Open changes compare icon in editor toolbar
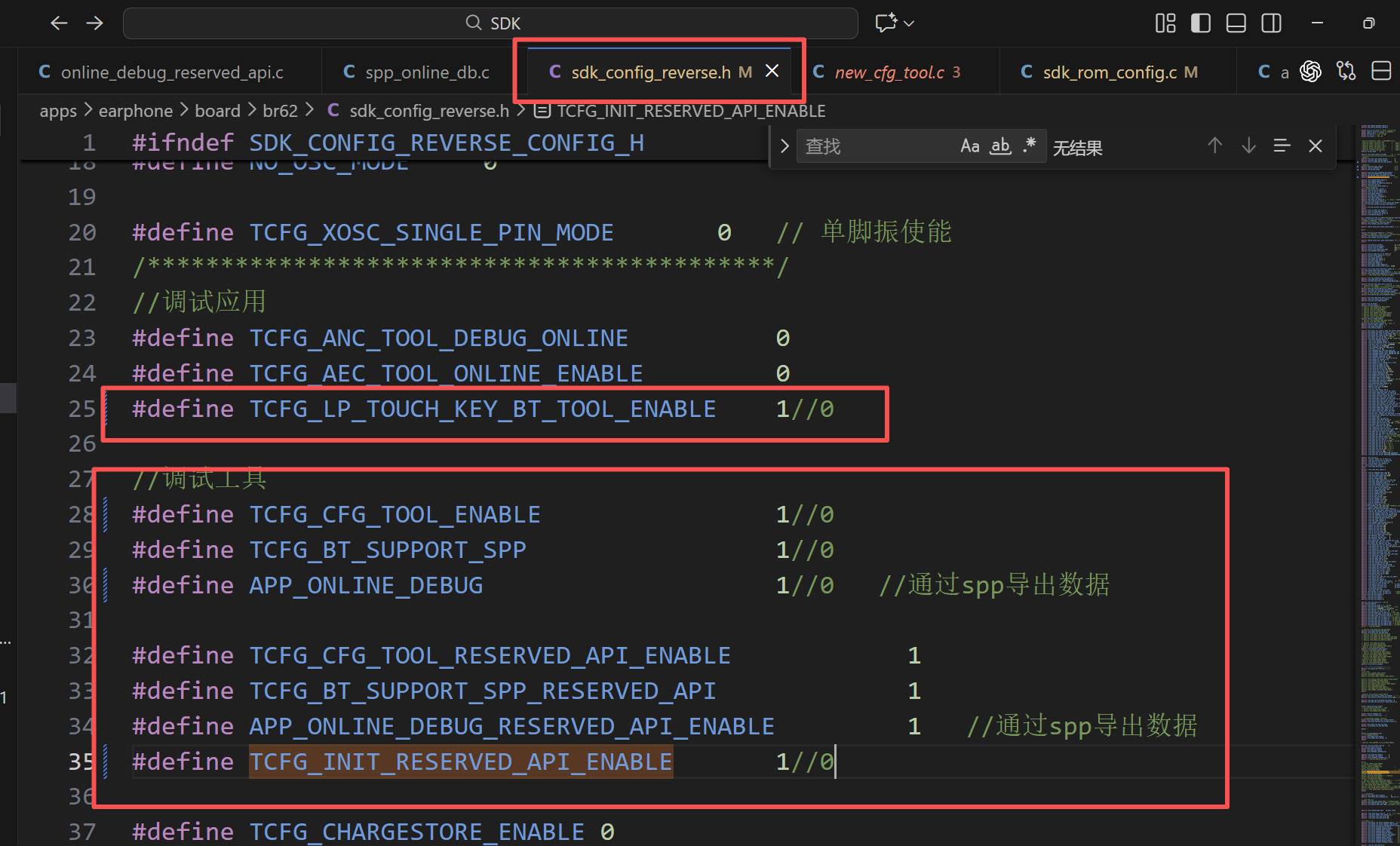This screenshot has width=1400, height=846. pyautogui.click(x=1346, y=72)
